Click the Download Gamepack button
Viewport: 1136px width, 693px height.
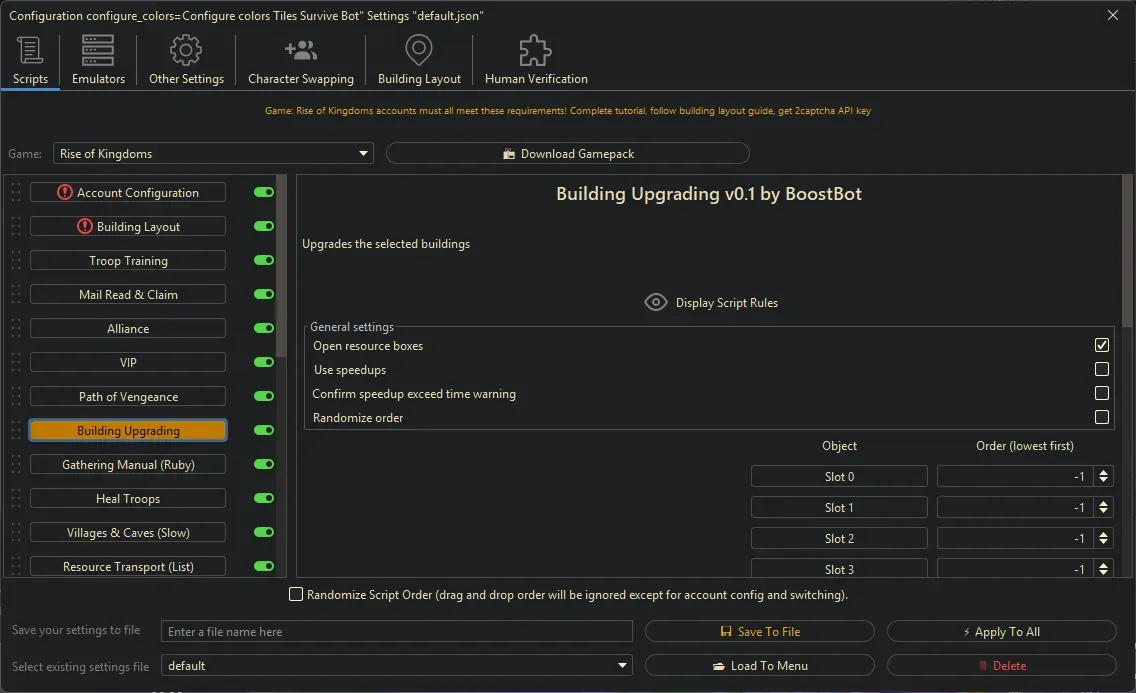coord(568,152)
